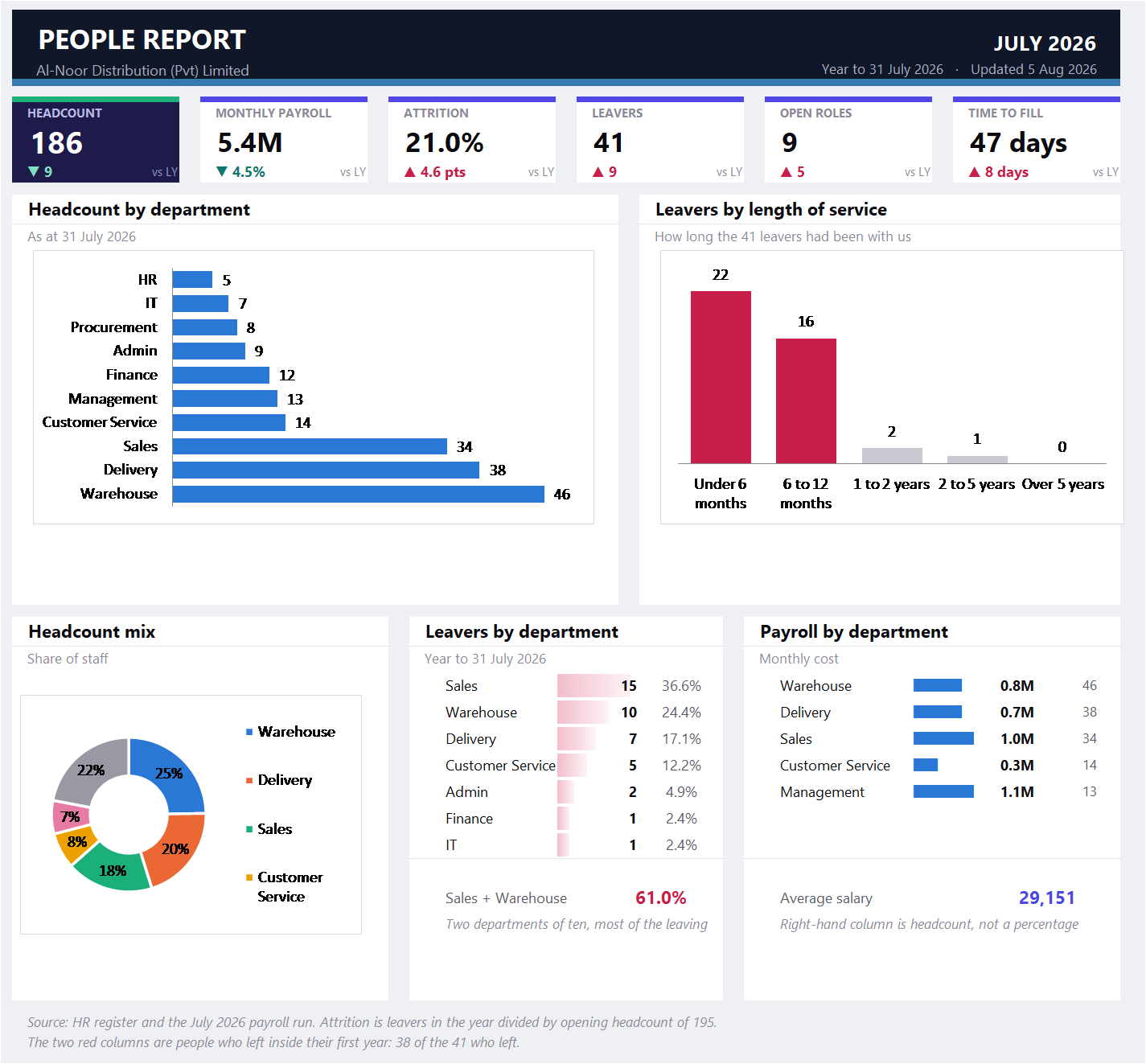Click the red up arrow beside 4.6 pts

click(410, 171)
